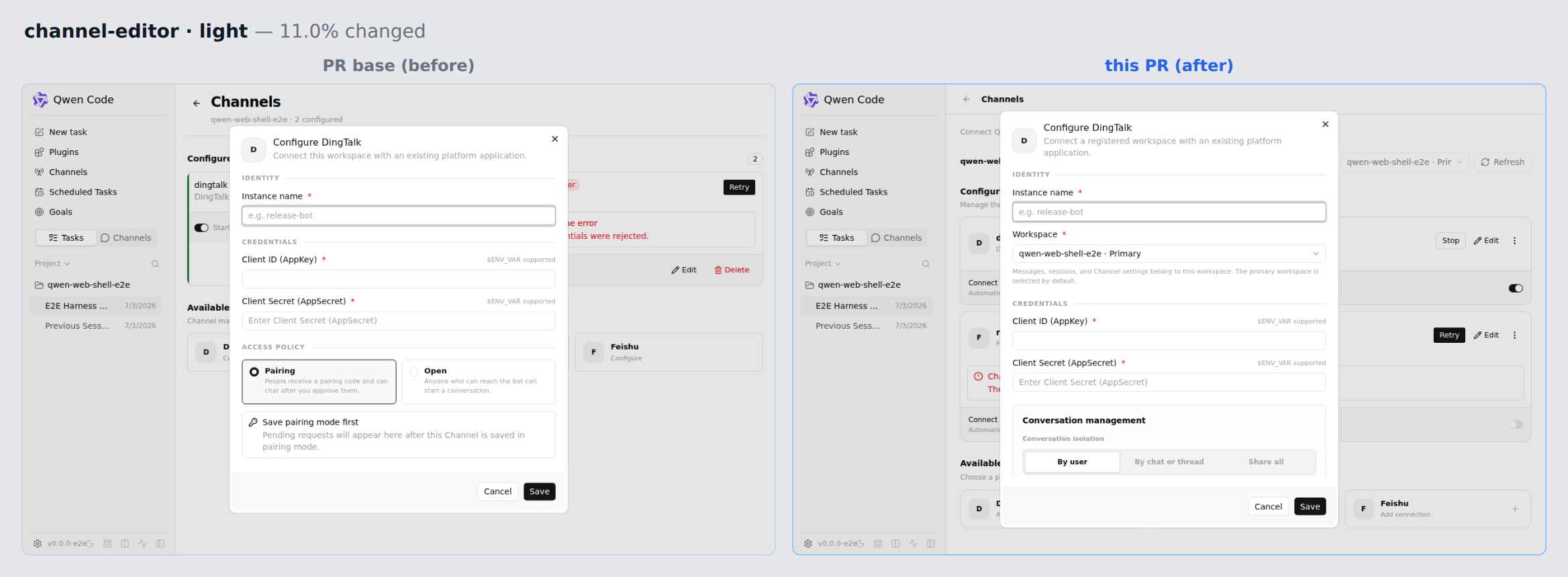Screen dimensions: 1568x577
Task: Click the settings gear icon in the after panel sidebar footer
Action: click(x=808, y=543)
